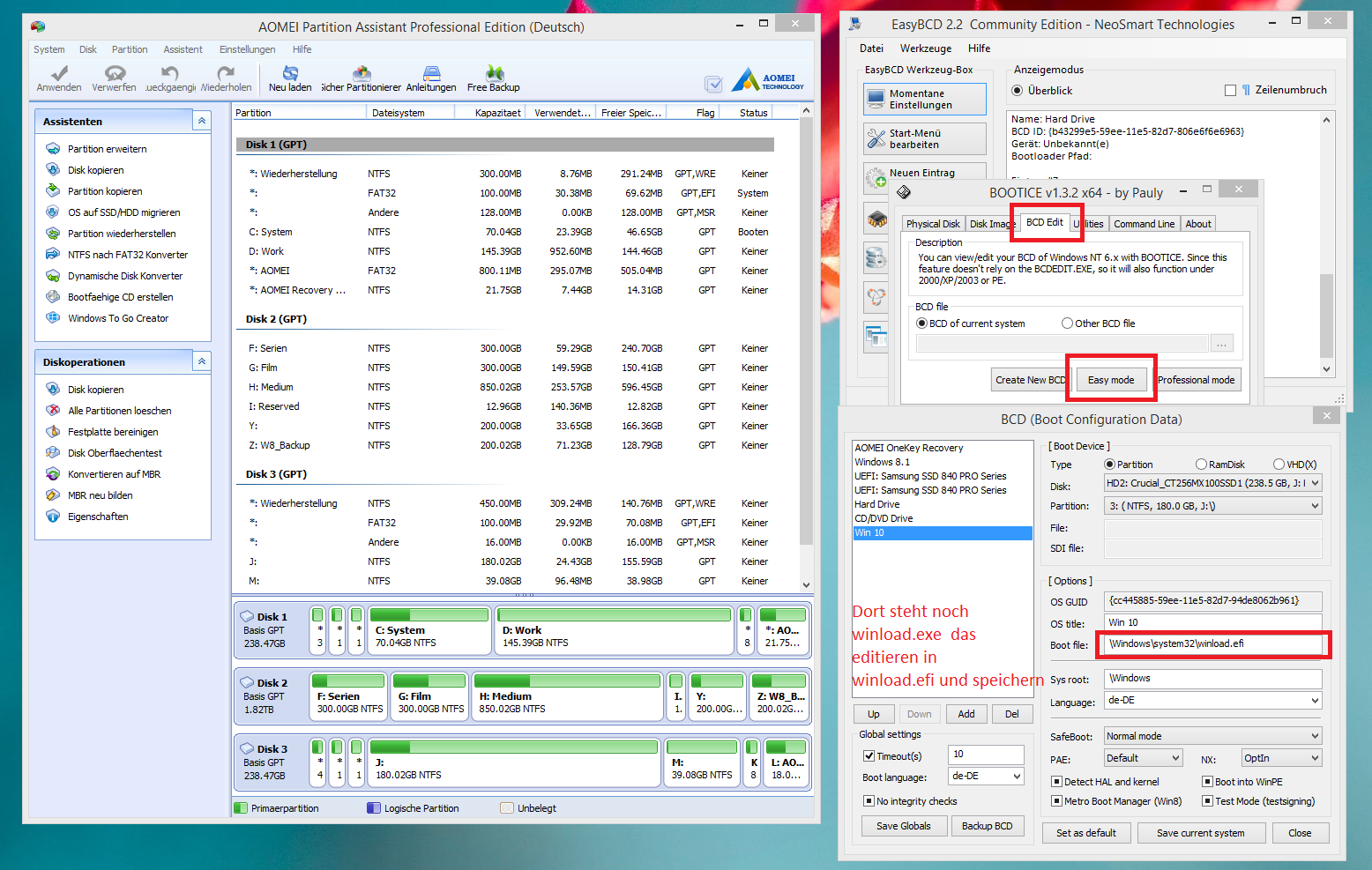Image resolution: width=1372 pixels, height=870 pixels.
Task: Open Sicher Partitionieren toolbar icon
Action: pos(362,73)
